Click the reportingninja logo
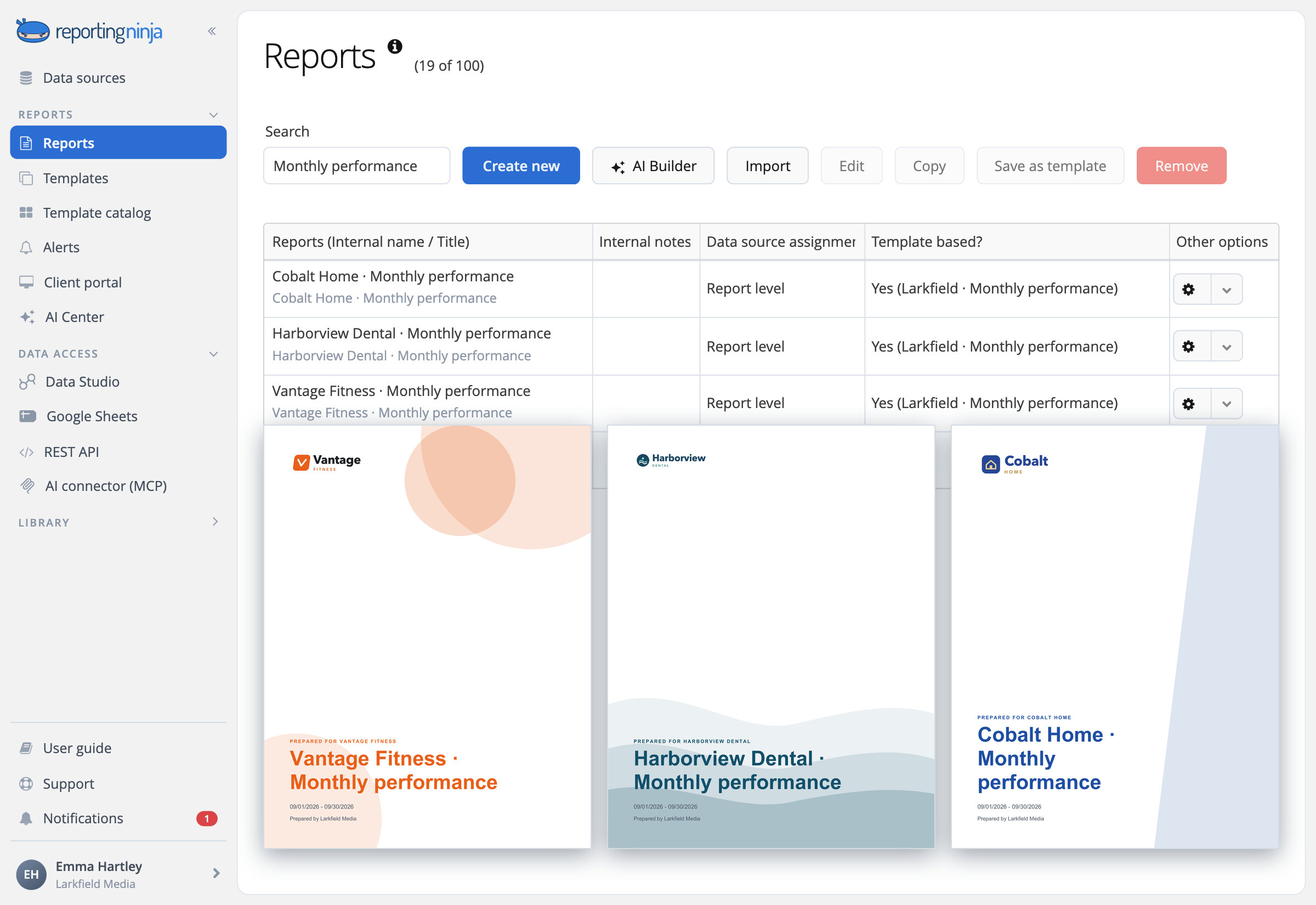 89,31
